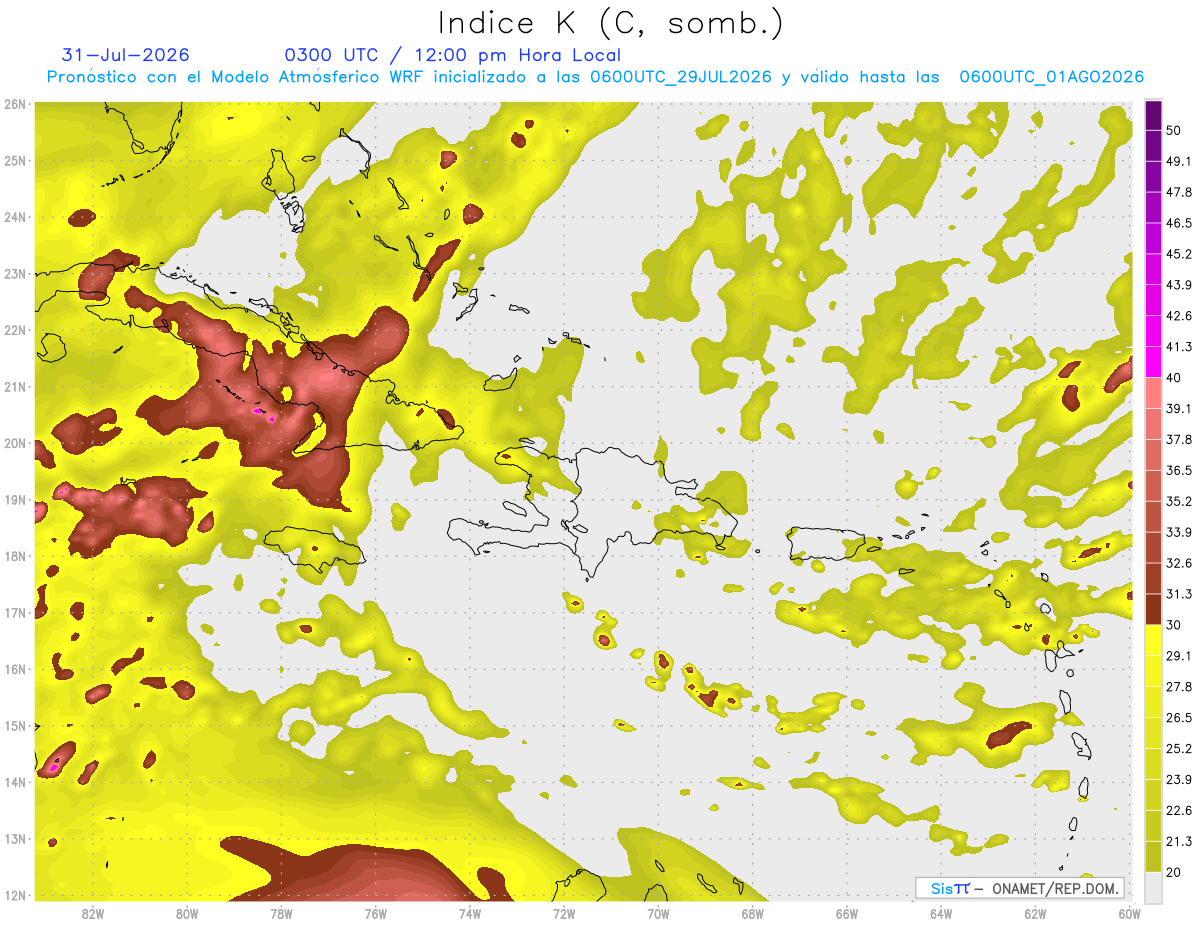Viewport: 1200px width, 927px height.
Task: Click '0300 UTC / 12:00 pm Hora Local'
Action: point(453,55)
